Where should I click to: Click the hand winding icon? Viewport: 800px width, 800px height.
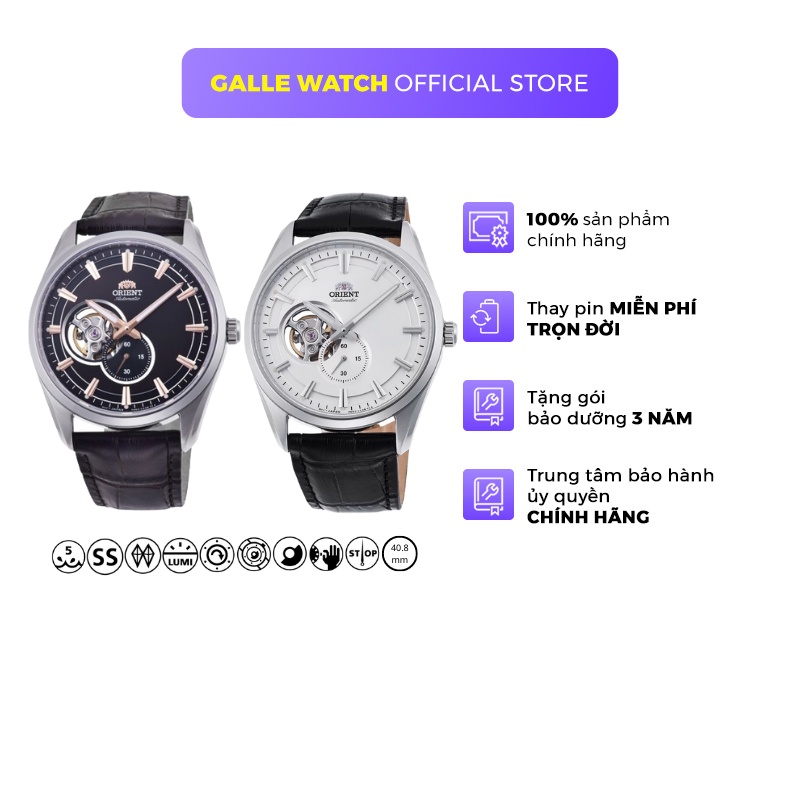(327, 554)
